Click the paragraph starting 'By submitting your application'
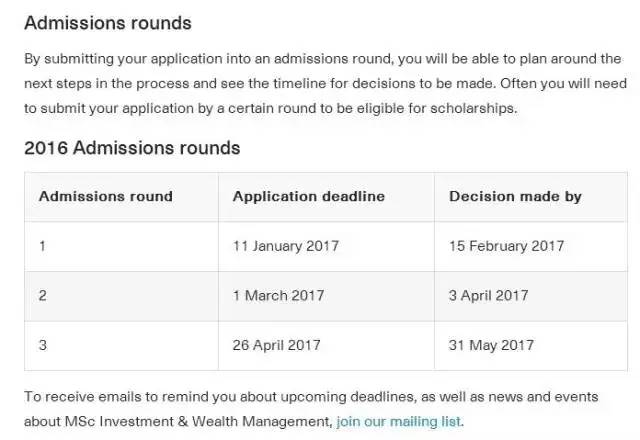 pos(325,84)
